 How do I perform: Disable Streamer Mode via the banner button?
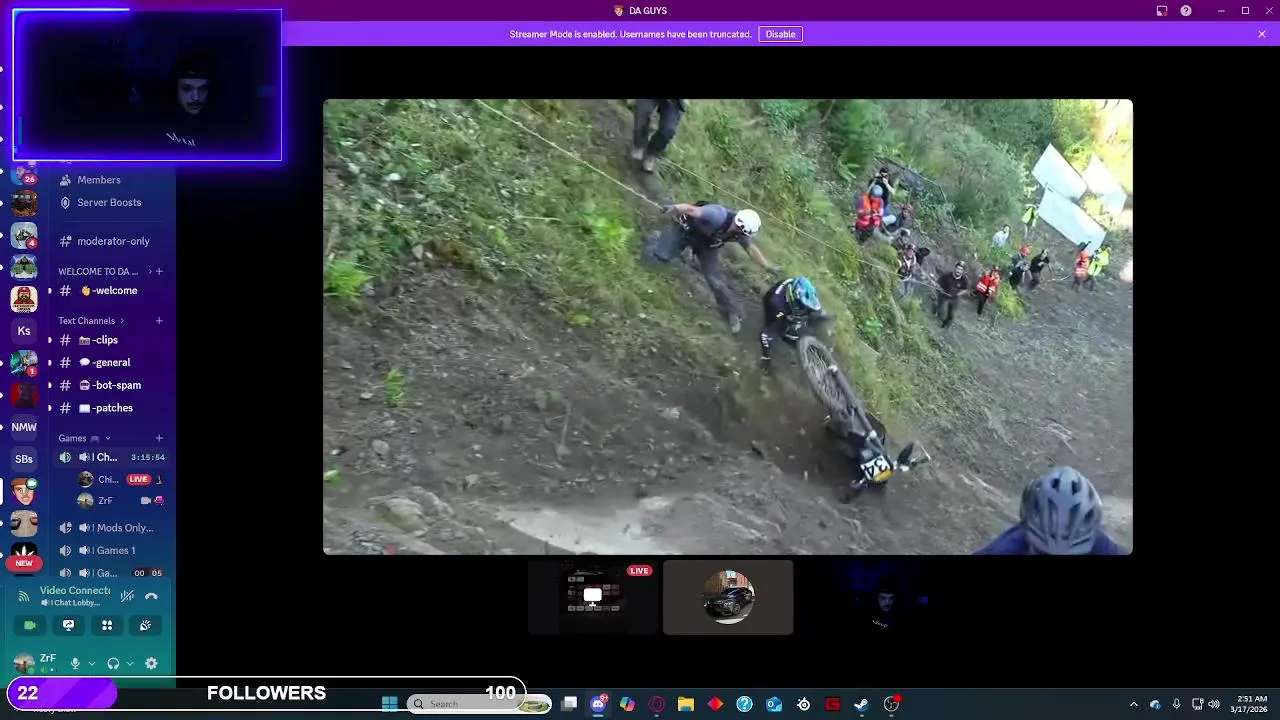click(x=780, y=34)
